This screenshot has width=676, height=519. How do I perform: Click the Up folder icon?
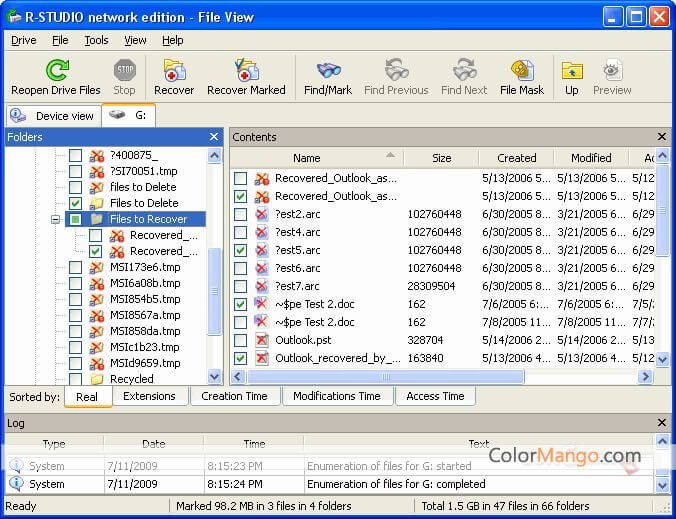tap(572, 71)
